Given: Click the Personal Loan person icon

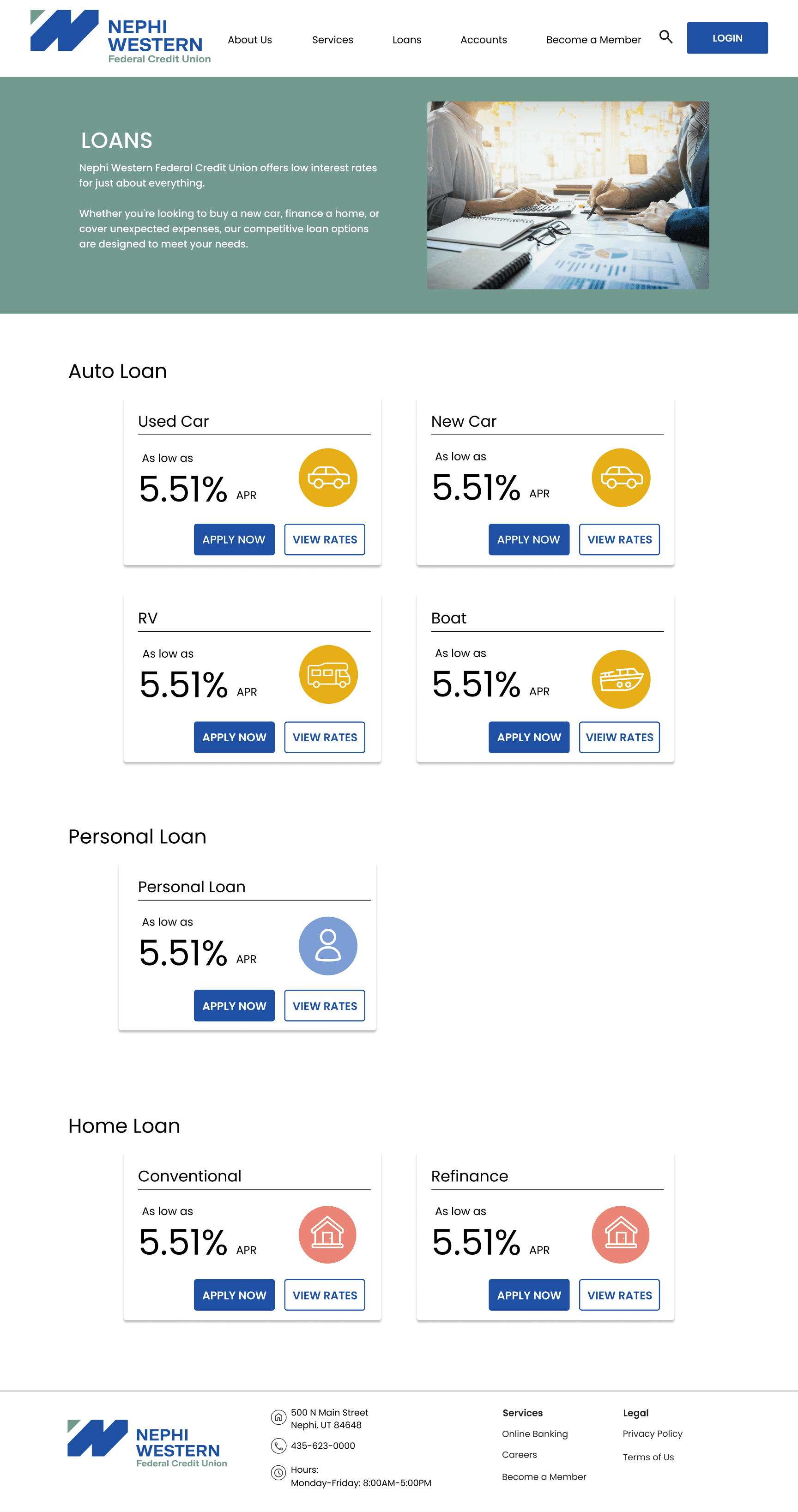Looking at the screenshot, I should pos(328,946).
